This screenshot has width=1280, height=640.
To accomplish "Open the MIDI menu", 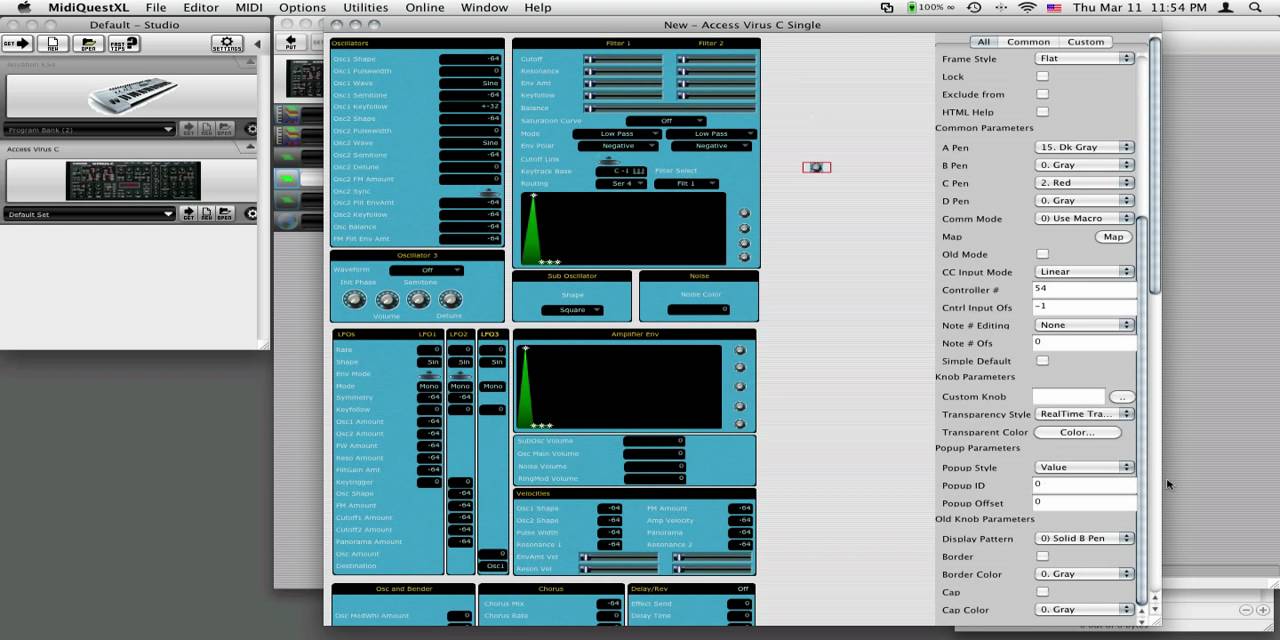I will [249, 8].
